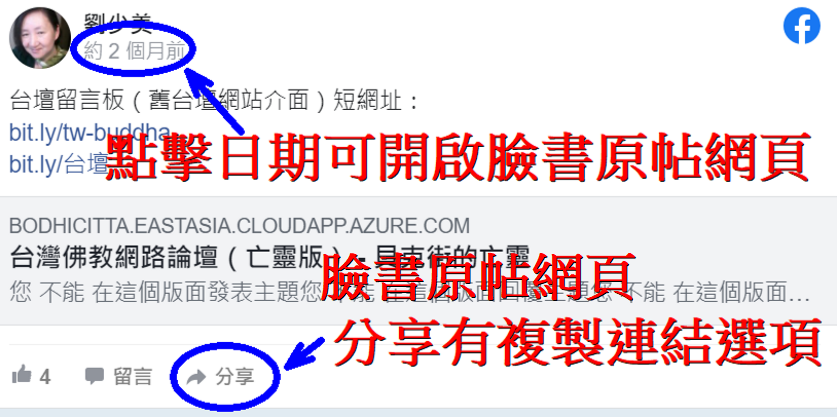
Task: Click the grey preview description starting 您 不能
Action: (409, 293)
